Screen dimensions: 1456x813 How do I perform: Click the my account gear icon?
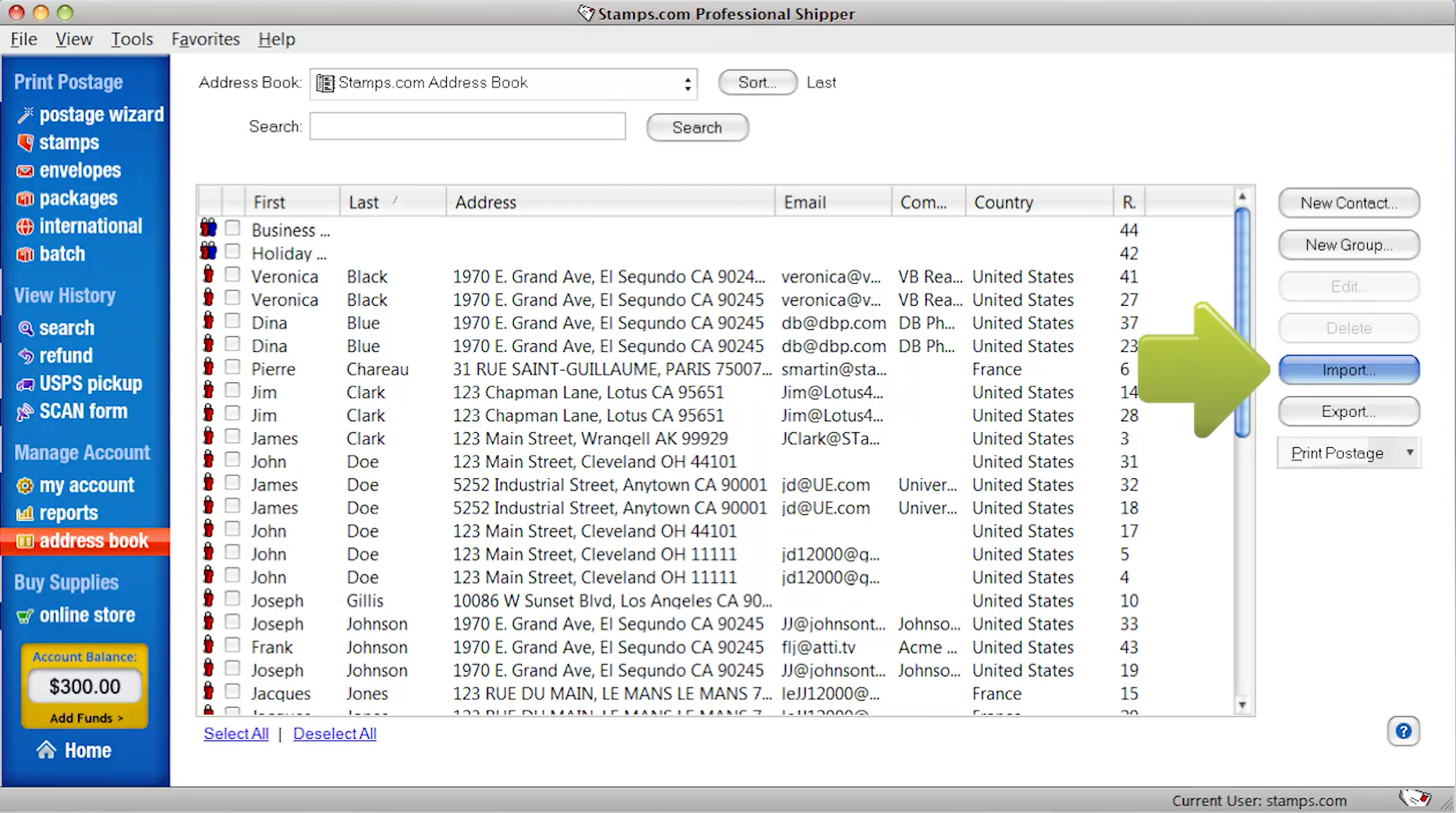(26, 485)
